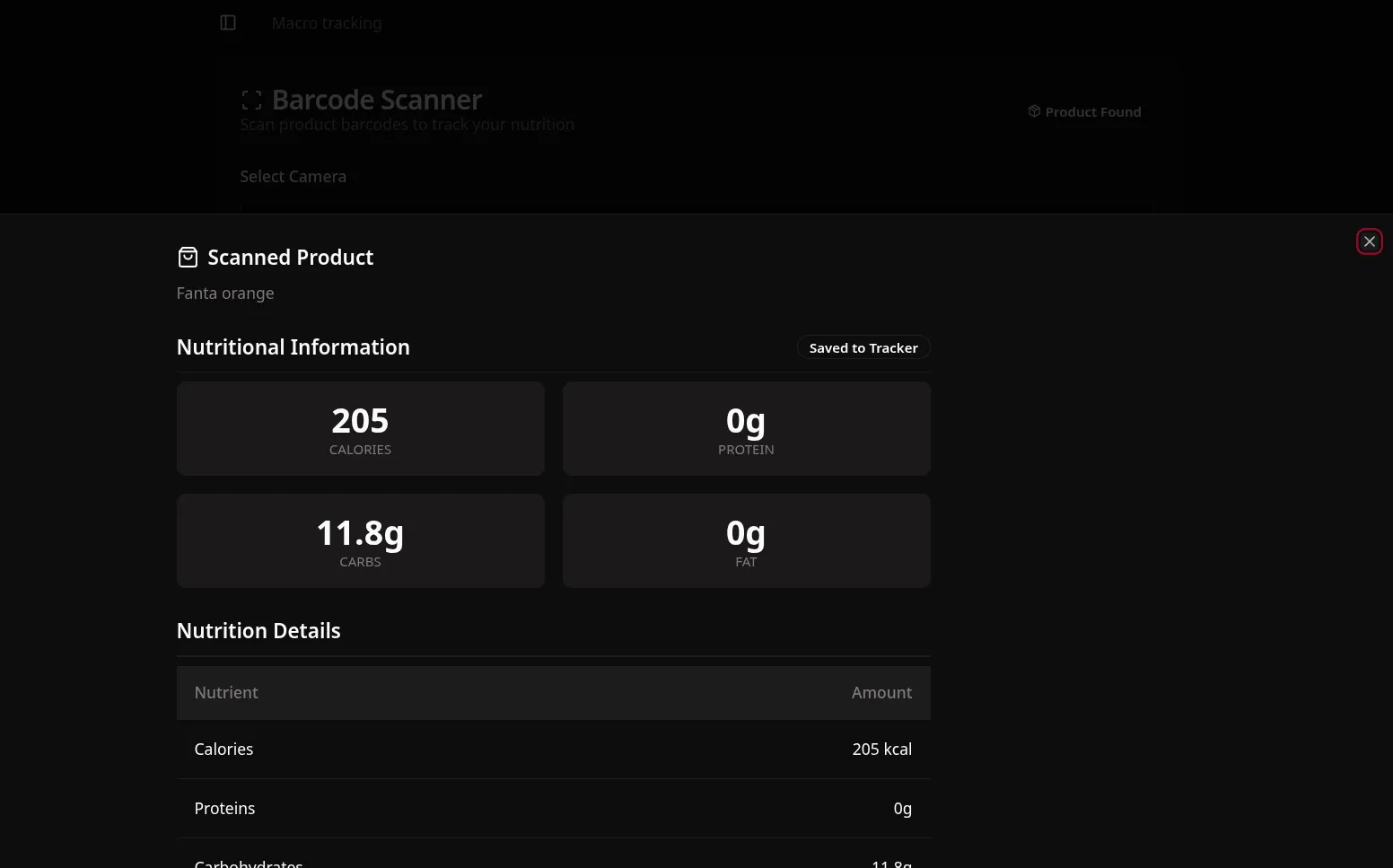Viewport: 1393px width, 868px height.
Task: Click the barcode scanner frame icon
Action: 251,100
